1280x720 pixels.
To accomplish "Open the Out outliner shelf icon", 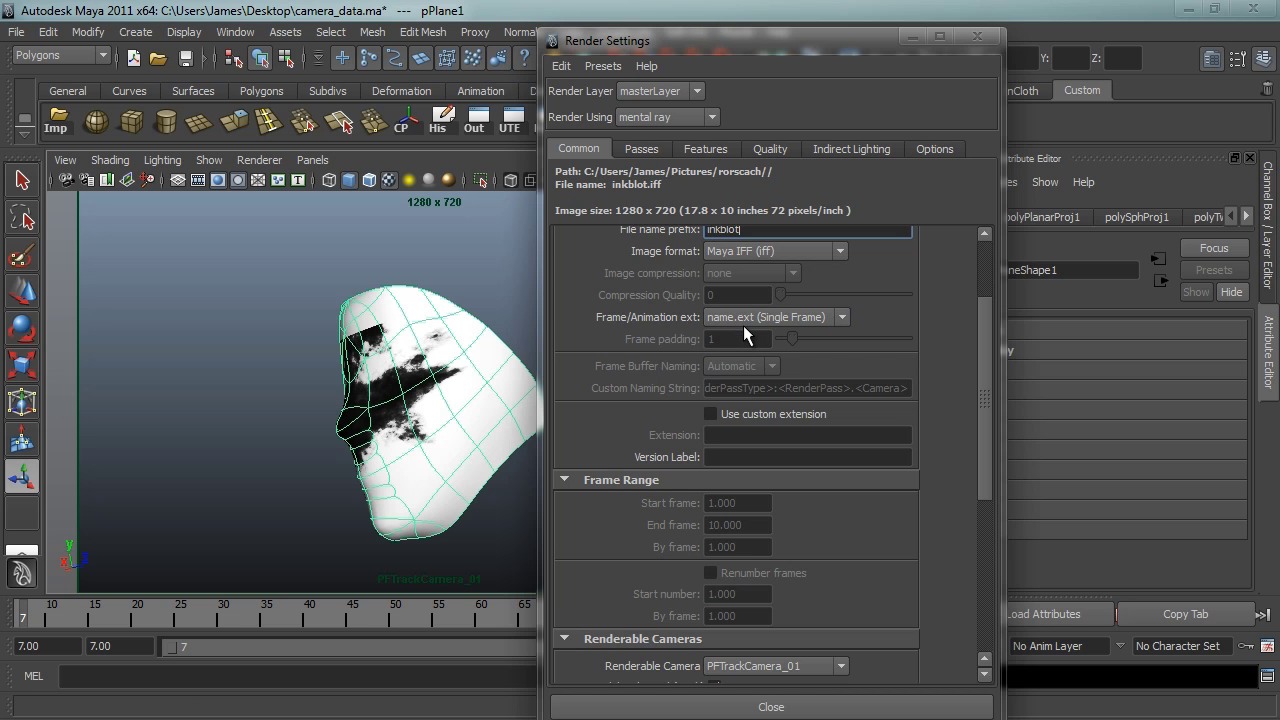I will [475, 121].
